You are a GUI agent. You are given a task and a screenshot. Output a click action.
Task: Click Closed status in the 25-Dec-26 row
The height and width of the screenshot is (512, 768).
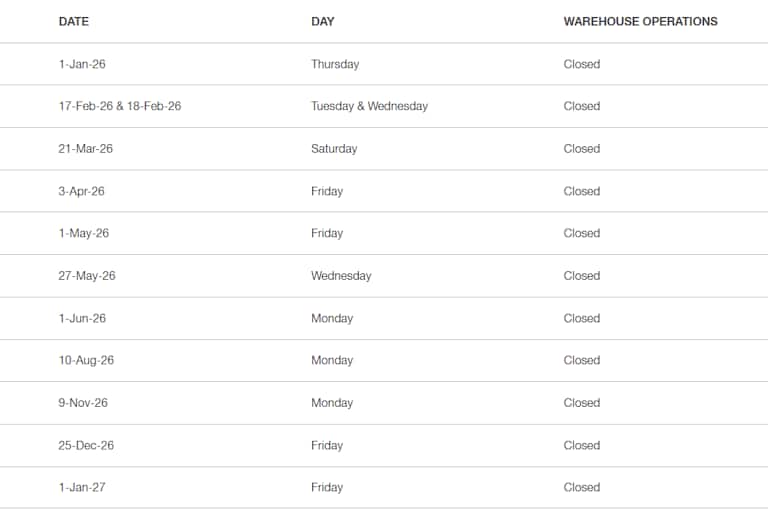pyautogui.click(x=581, y=445)
